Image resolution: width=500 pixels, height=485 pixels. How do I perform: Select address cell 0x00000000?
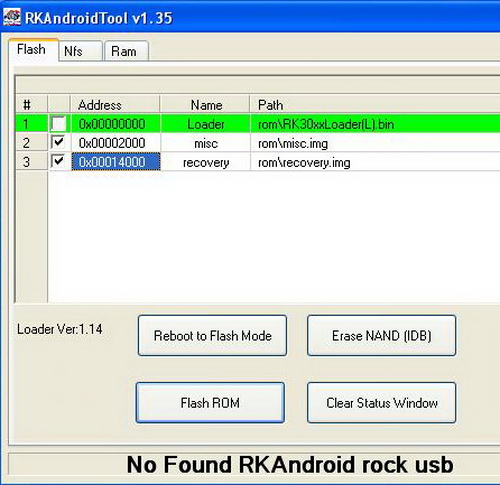point(116,124)
